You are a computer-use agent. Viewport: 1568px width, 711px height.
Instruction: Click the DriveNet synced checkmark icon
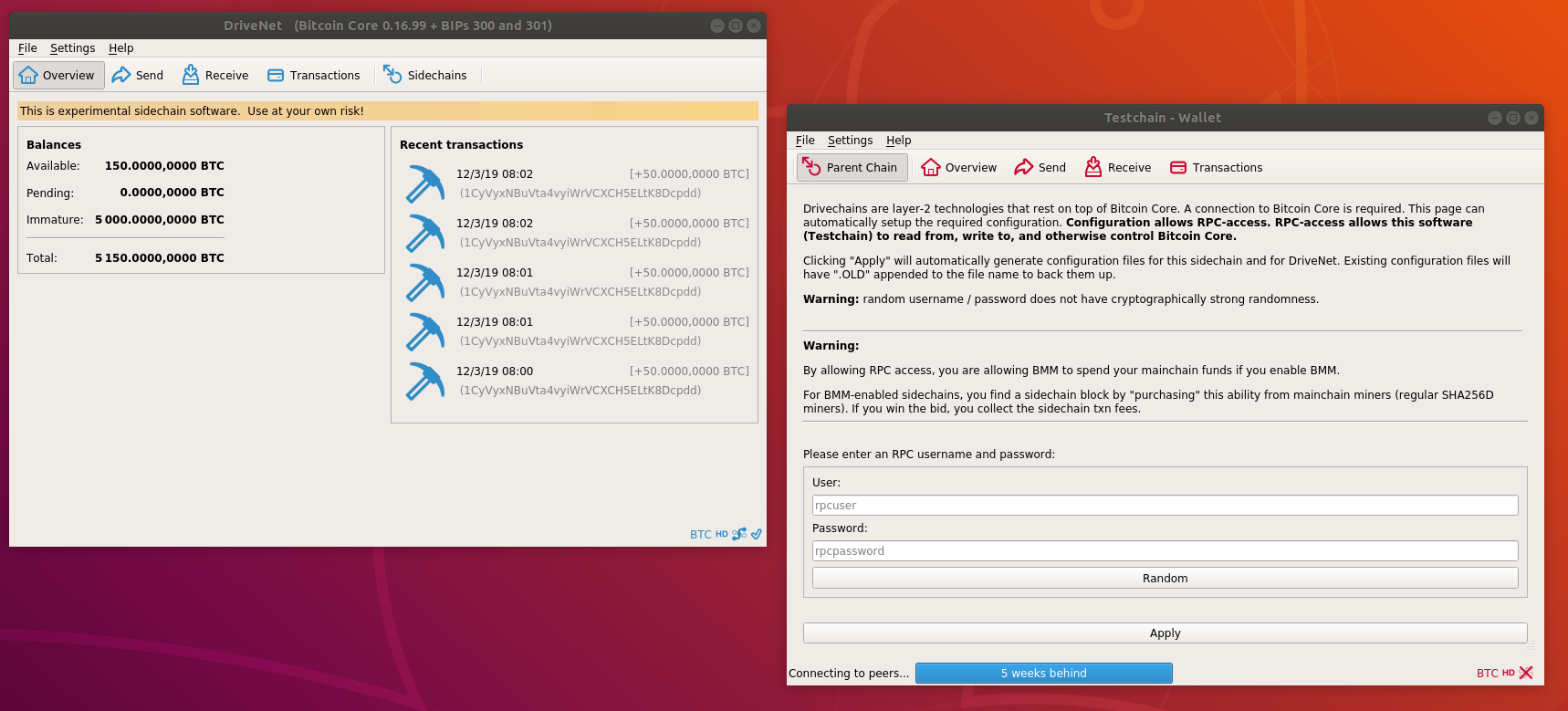pyautogui.click(x=756, y=534)
